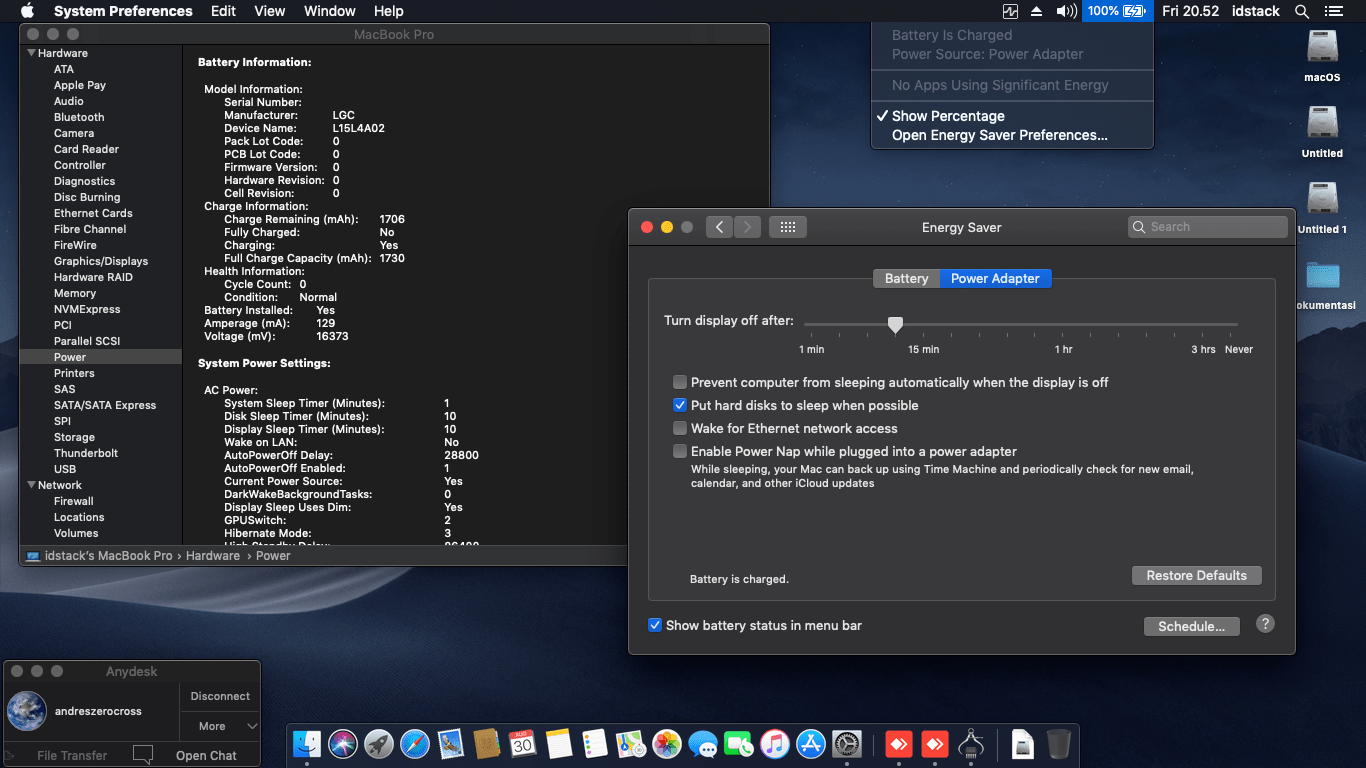Open Safari from the dock
Viewport: 1366px width, 768px height.
415,744
